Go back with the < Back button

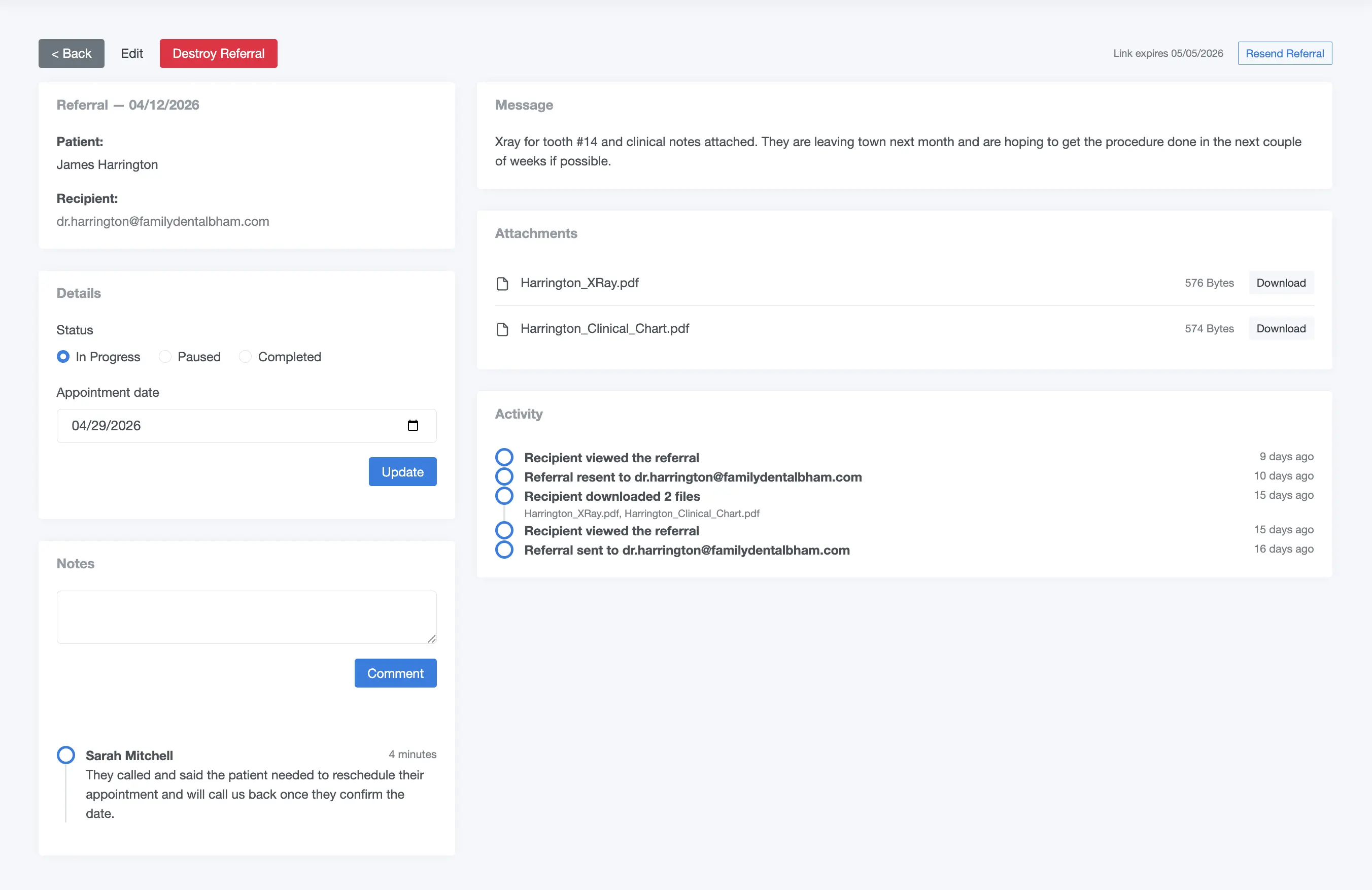pyautogui.click(x=72, y=54)
